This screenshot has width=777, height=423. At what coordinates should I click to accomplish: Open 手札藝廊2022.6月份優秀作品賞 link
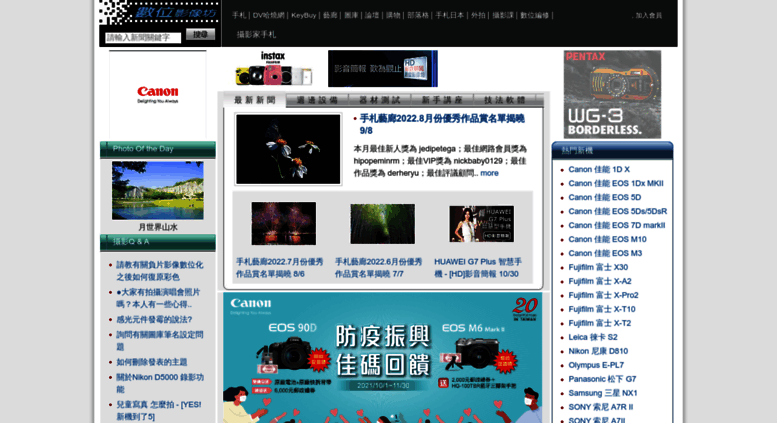coord(379,267)
